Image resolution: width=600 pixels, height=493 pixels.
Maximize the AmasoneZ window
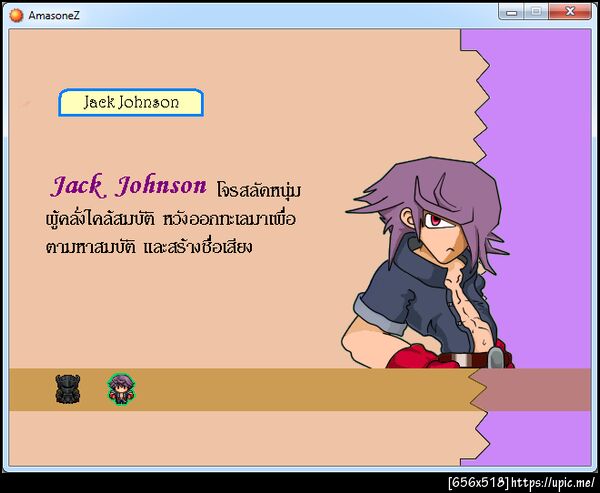pos(536,12)
